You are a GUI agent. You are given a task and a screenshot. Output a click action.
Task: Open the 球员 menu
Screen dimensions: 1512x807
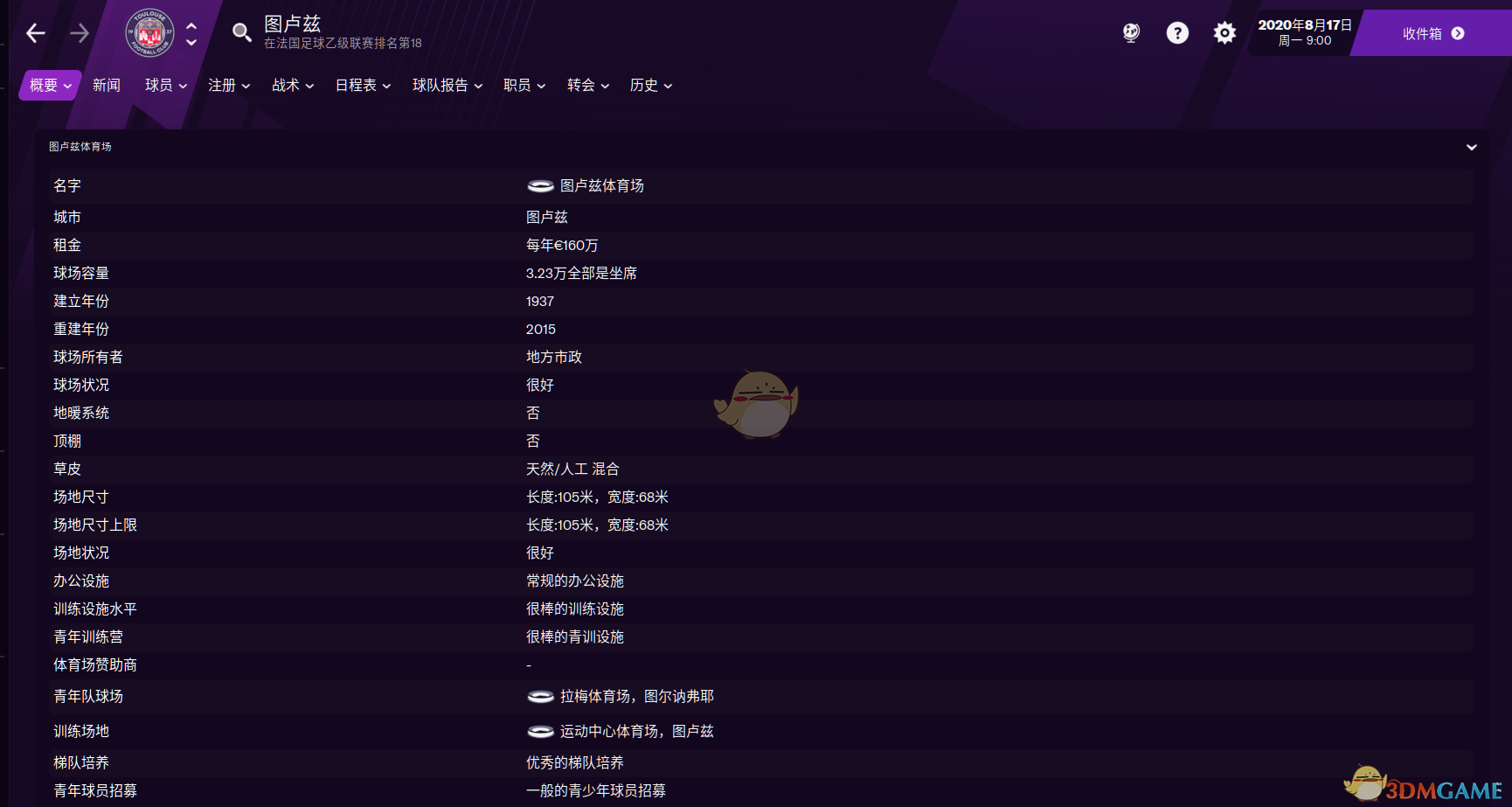(x=166, y=85)
